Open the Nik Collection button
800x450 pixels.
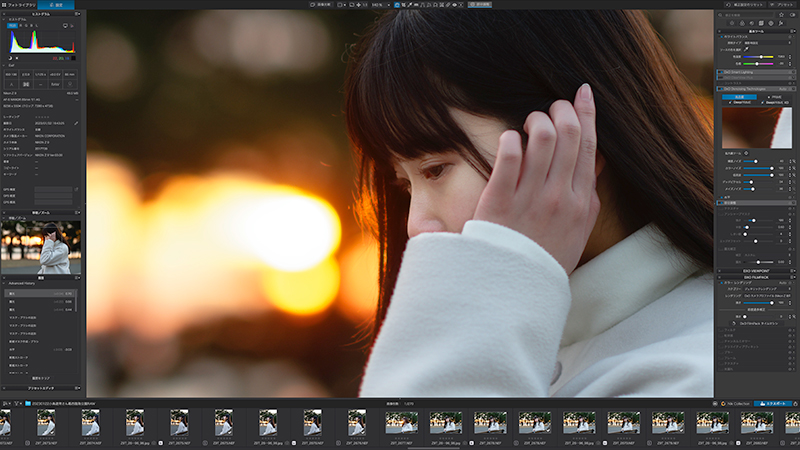pos(736,403)
